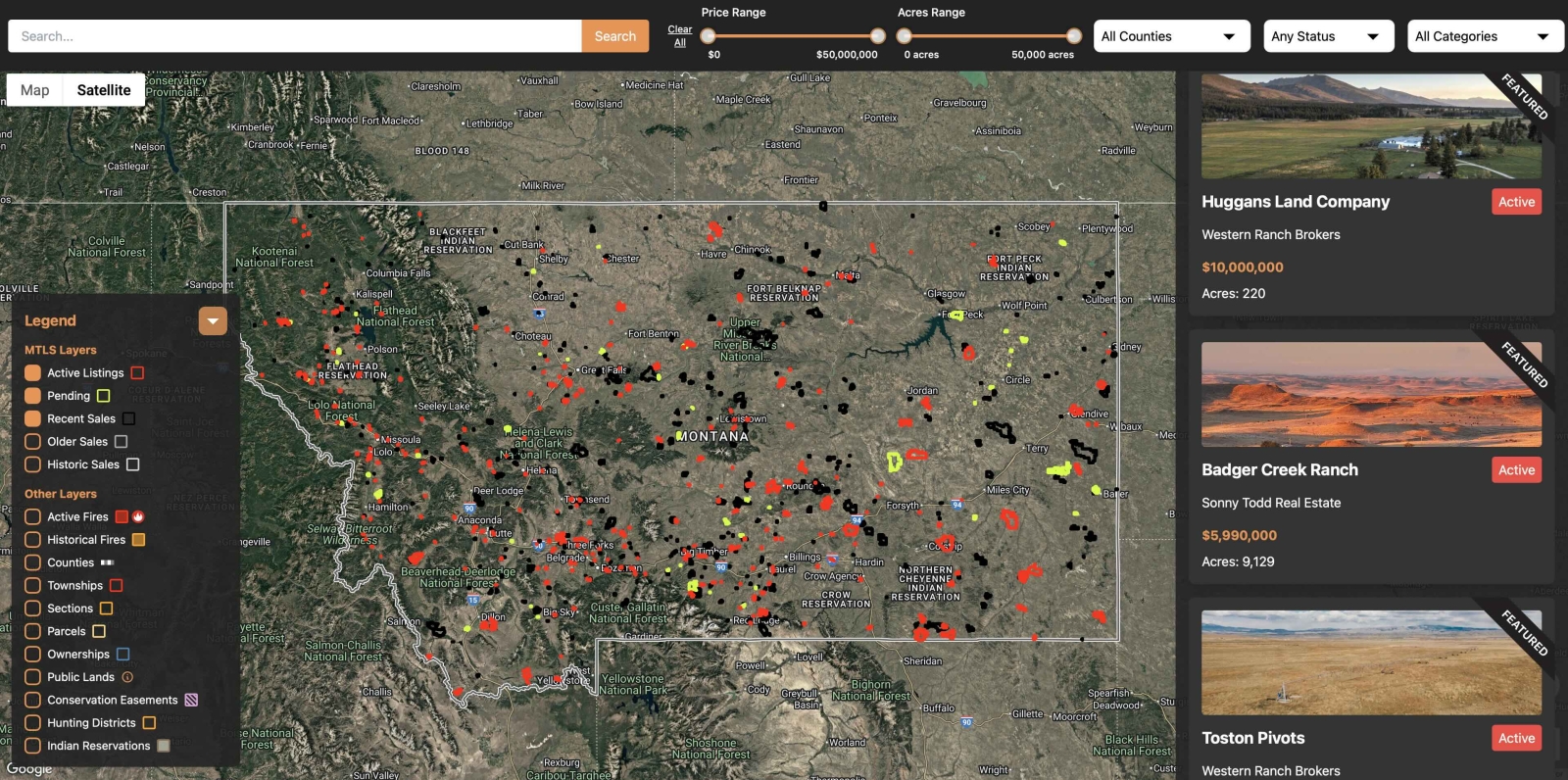Click the red Townships legend swatch
This screenshot has height=780, width=1568.
(116, 586)
